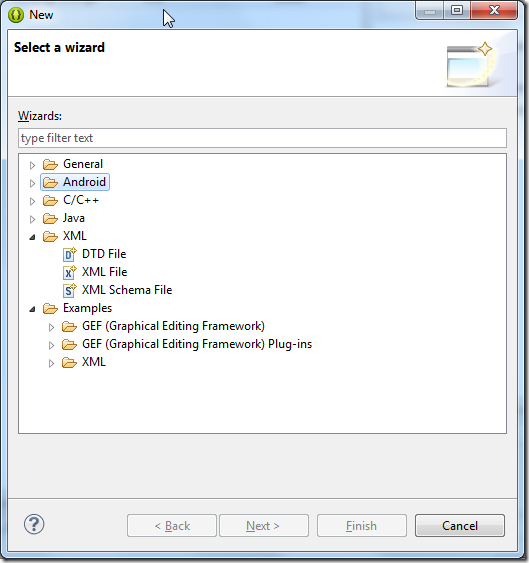This screenshot has height=563, width=529.
Task: Select the Examples tree item label
Action: coord(87,308)
